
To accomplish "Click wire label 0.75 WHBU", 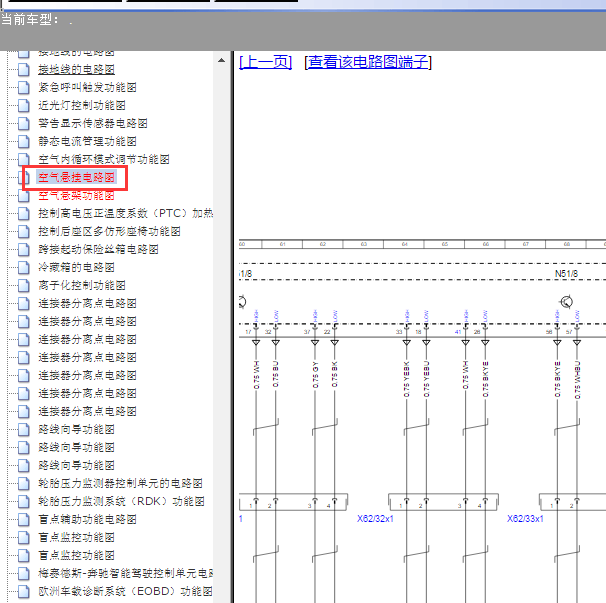I will 577,380.
